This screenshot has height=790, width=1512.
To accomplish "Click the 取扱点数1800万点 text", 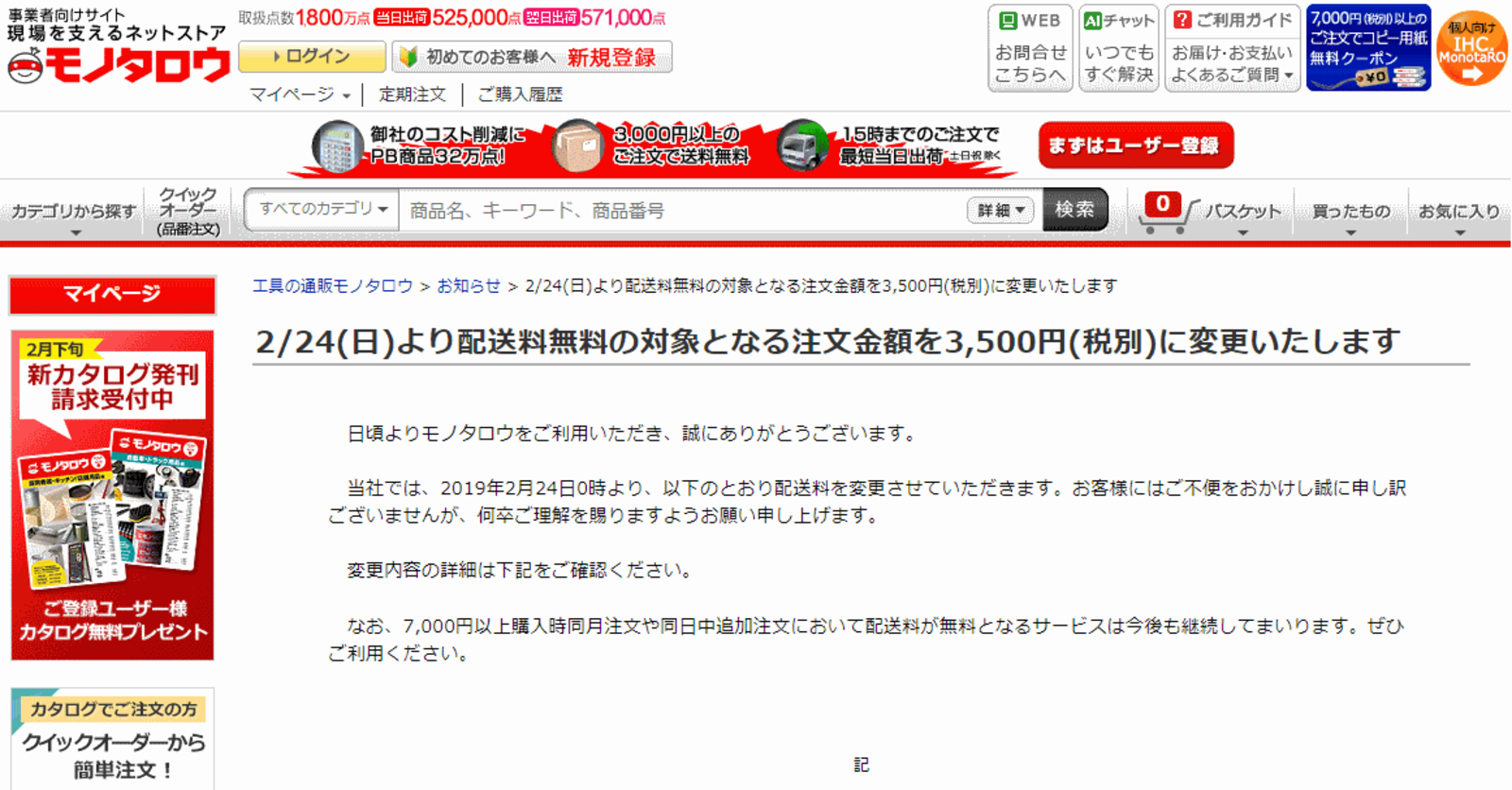I will click(304, 18).
